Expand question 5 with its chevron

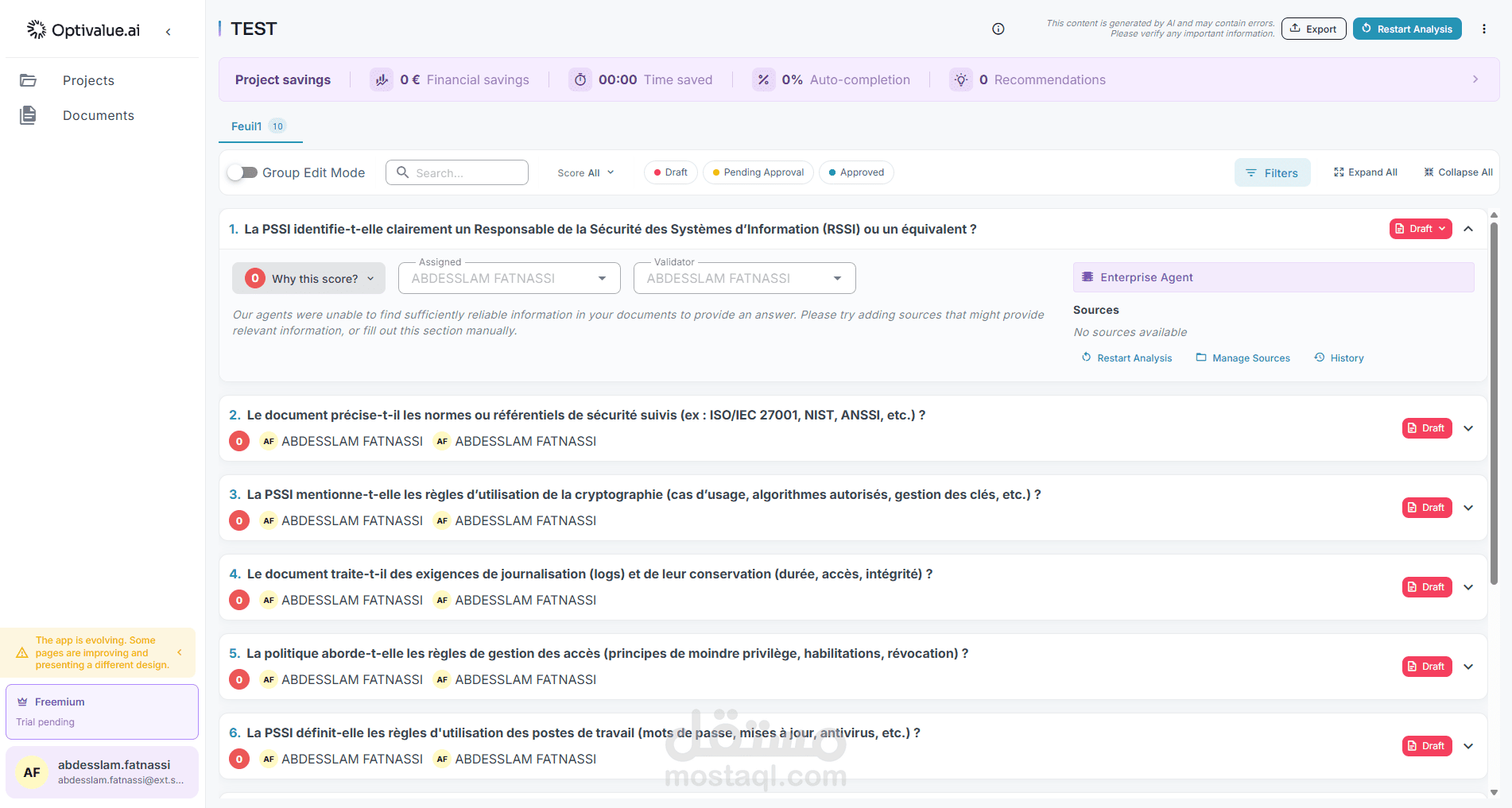[x=1468, y=667]
